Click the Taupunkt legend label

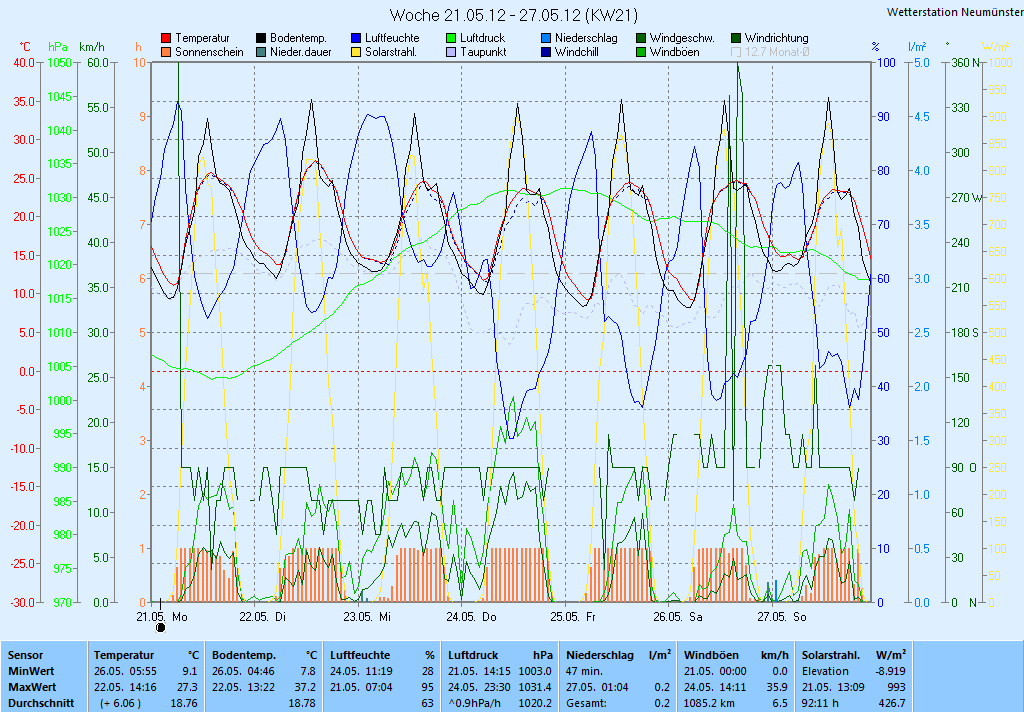pyautogui.click(x=485, y=52)
